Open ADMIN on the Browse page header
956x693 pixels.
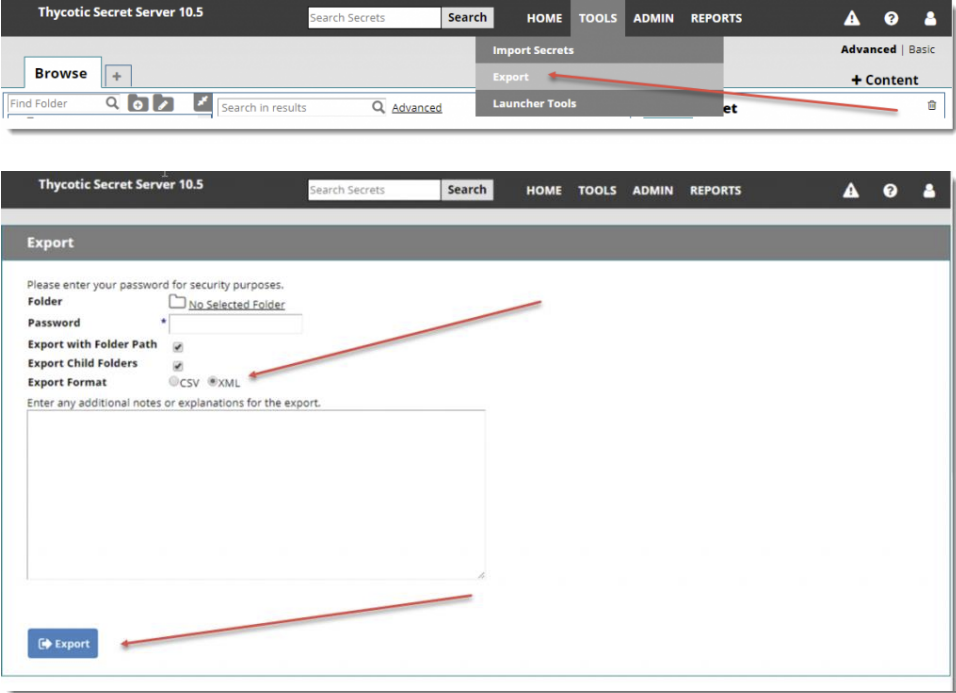(653, 18)
